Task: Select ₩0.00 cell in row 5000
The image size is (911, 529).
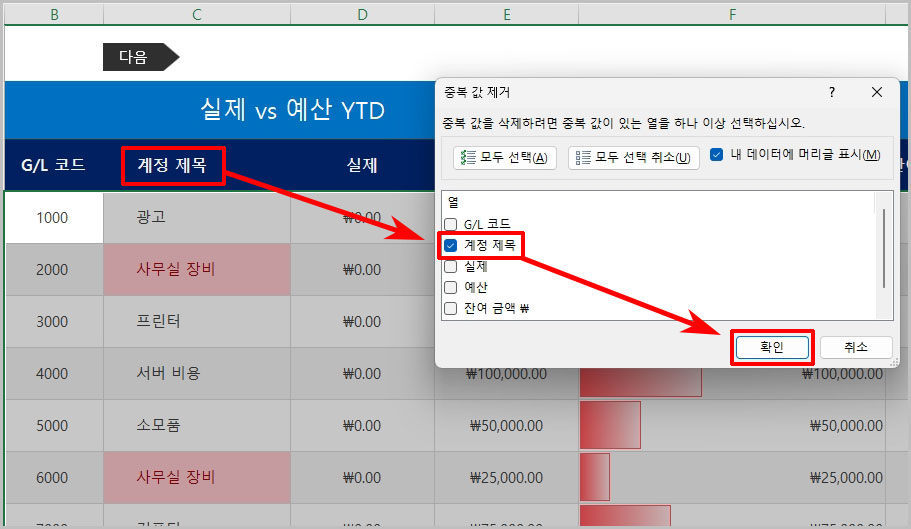Action: 363,425
